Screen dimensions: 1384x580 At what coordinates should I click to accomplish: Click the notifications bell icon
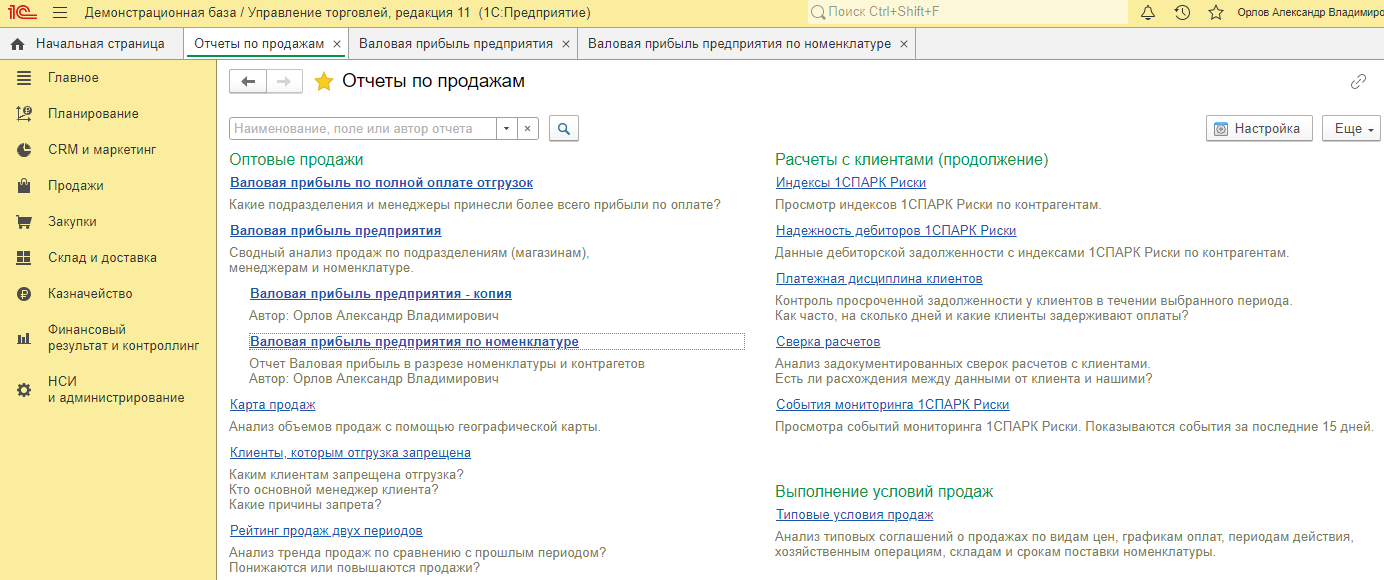pyautogui.click(x=1148, y=13)
